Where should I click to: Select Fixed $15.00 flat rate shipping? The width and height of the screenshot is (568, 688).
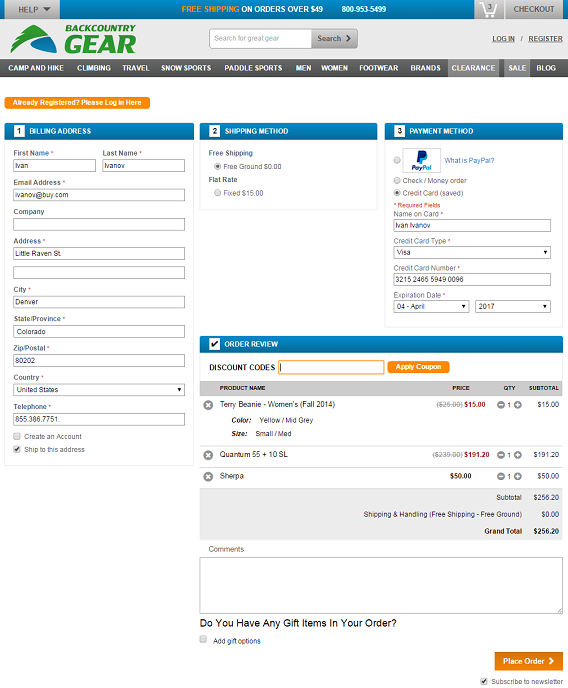coord(218,193)
